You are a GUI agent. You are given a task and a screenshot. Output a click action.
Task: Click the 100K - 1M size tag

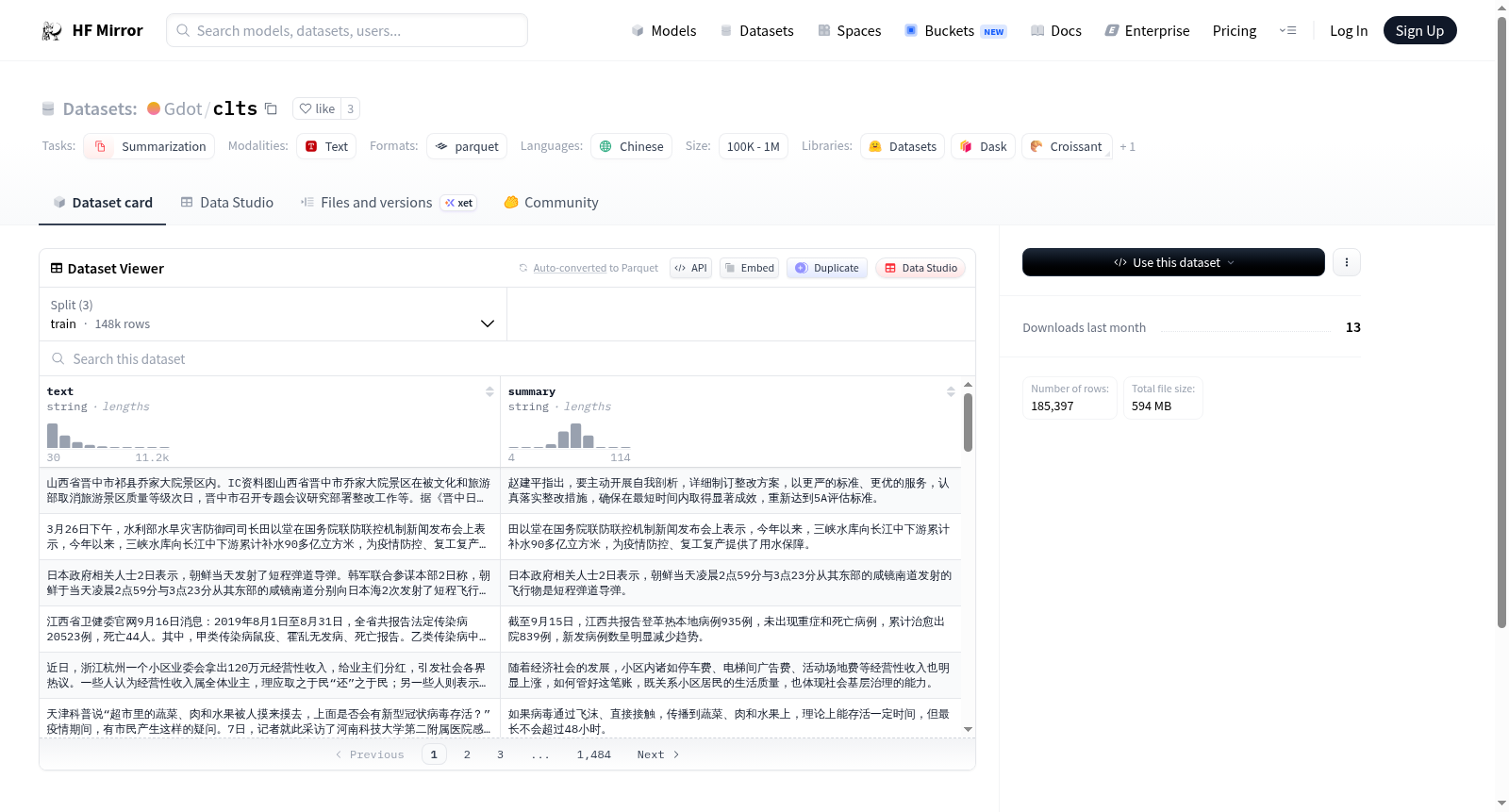click(754, 146)
